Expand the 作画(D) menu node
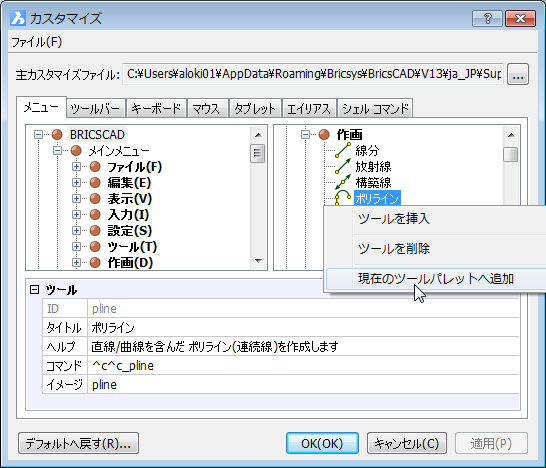This screenshot has width=546, height=468. point(76,263)
